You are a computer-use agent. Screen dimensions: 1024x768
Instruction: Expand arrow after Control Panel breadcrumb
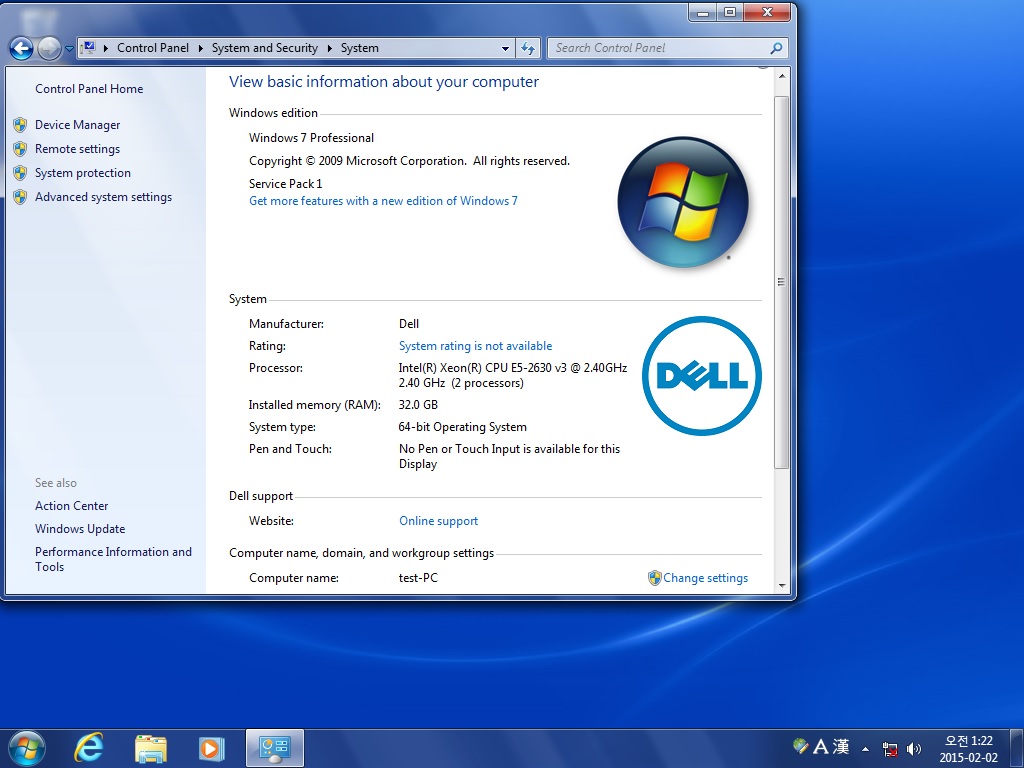pos(200,48)
